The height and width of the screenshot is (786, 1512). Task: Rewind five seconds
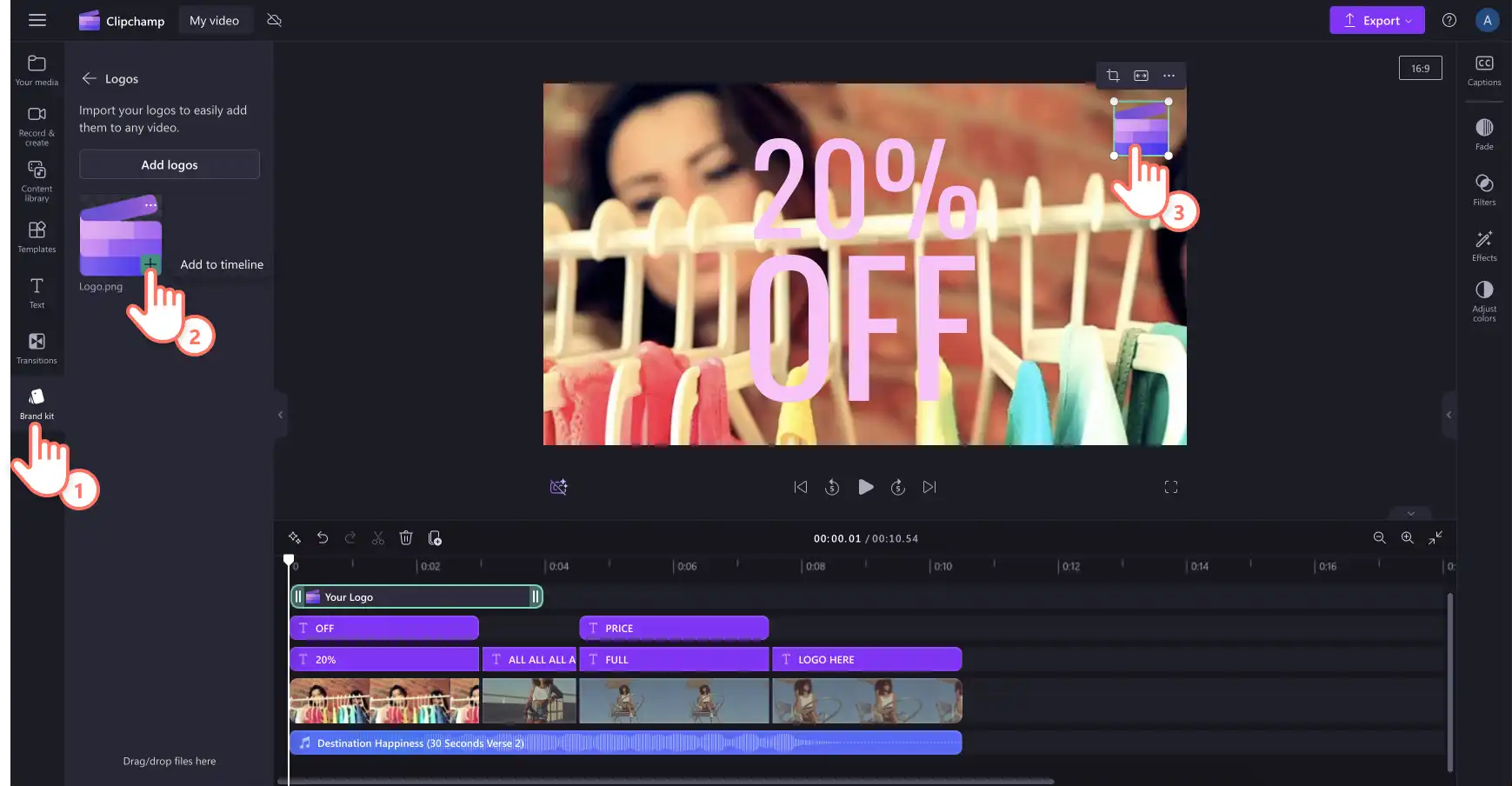(832, 487)
